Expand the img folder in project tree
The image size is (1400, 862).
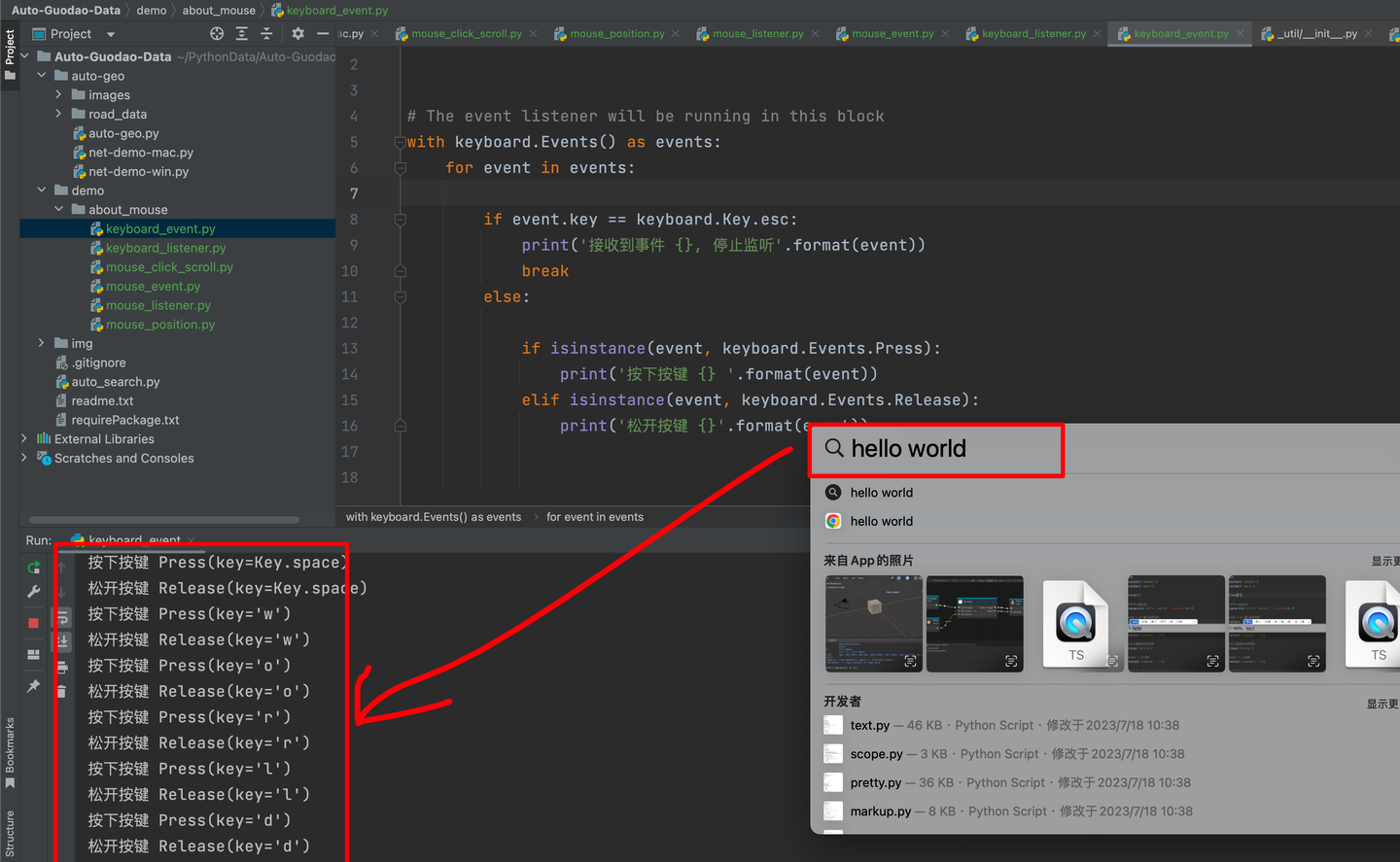[x=41, y=343]
